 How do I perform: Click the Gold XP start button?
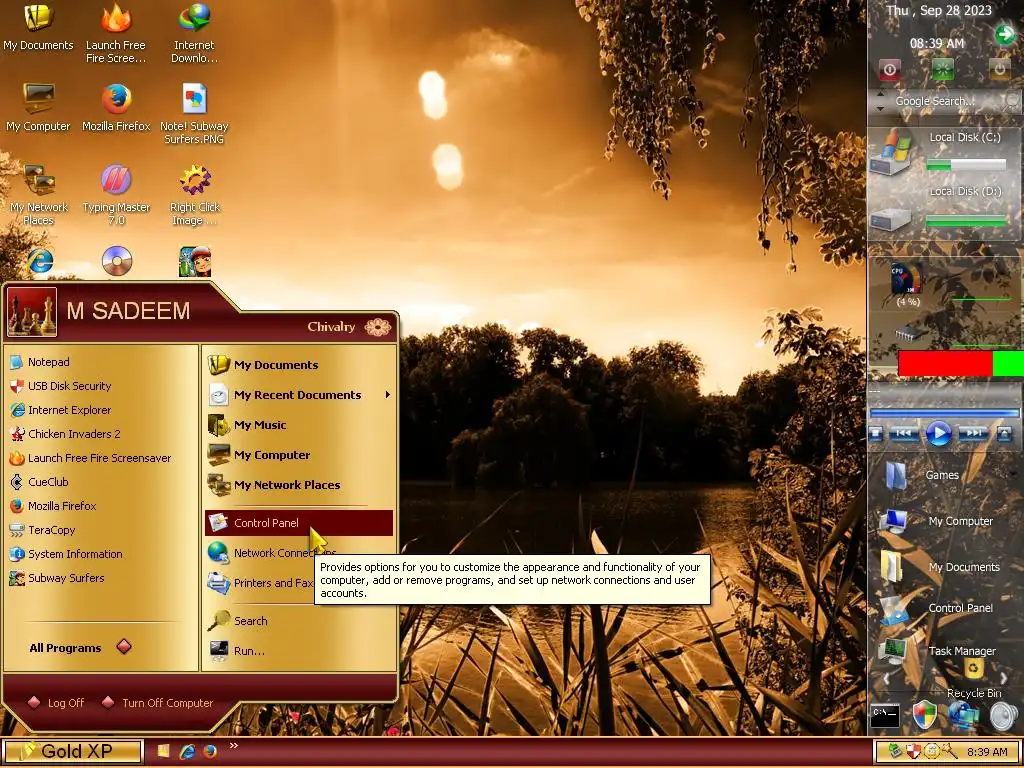click(x=72, y=752)
